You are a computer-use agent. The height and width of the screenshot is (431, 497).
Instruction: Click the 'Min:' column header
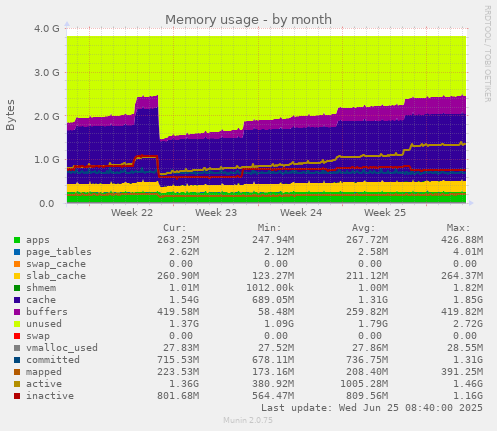[x=269, y=228]
